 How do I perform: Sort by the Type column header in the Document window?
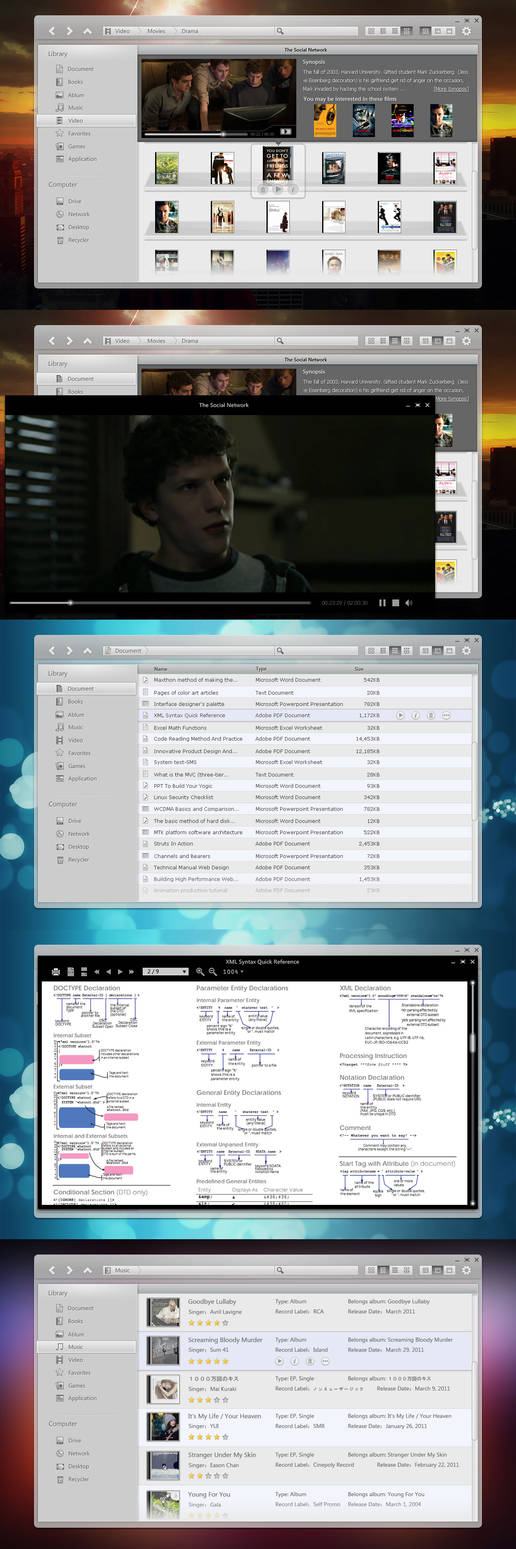coord(261,668)
